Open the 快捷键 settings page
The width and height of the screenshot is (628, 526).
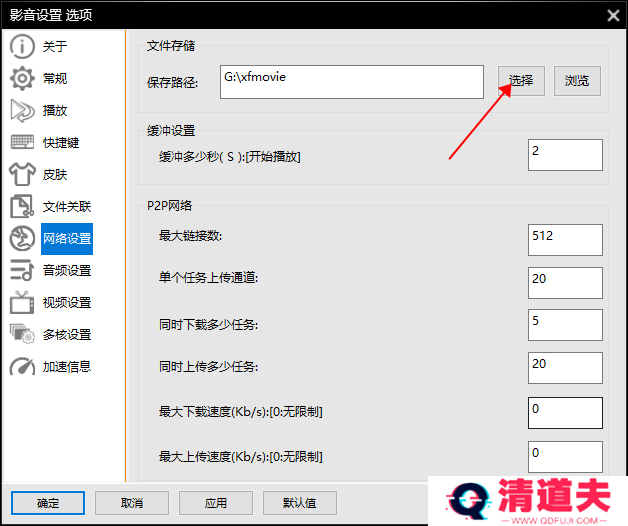(60, 143)
